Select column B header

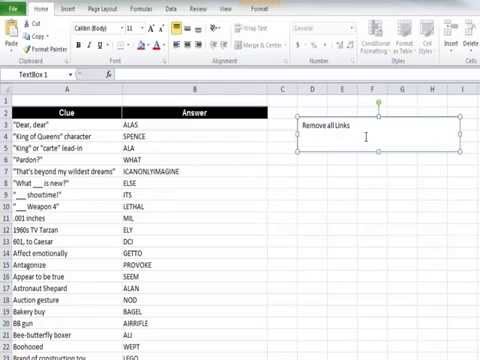pos(195,89)
